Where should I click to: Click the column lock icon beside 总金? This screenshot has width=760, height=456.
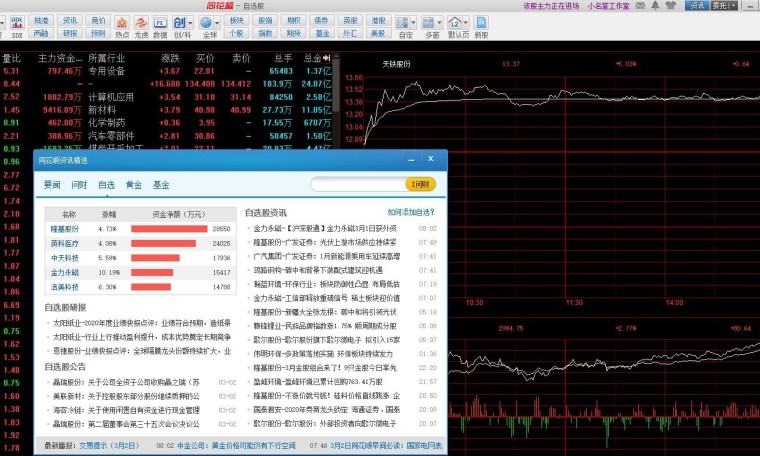(x=327, y=58)
